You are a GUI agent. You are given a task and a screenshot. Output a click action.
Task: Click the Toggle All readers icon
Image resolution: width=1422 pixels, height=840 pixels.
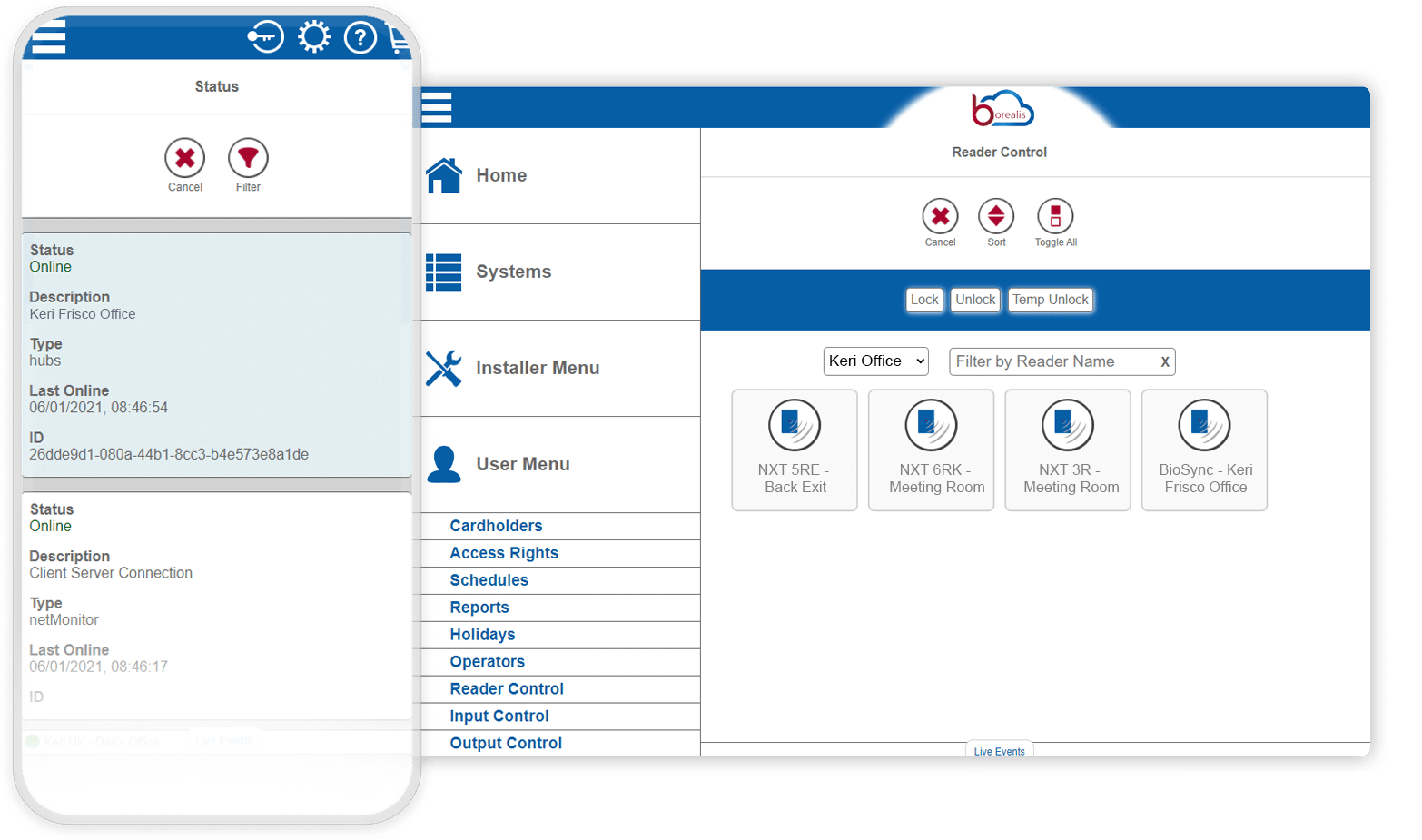click(x=1055, y=217)
